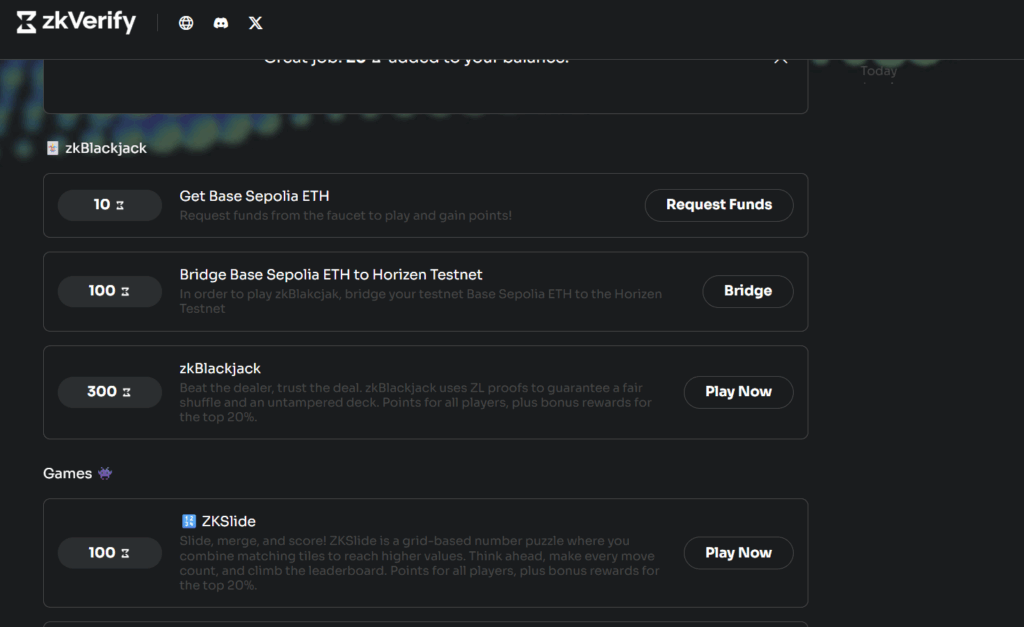Click the 100 points badge for Bridge task
Image resolution: width=1024 pixels, height=627 pixels.
tap(109, 291)
